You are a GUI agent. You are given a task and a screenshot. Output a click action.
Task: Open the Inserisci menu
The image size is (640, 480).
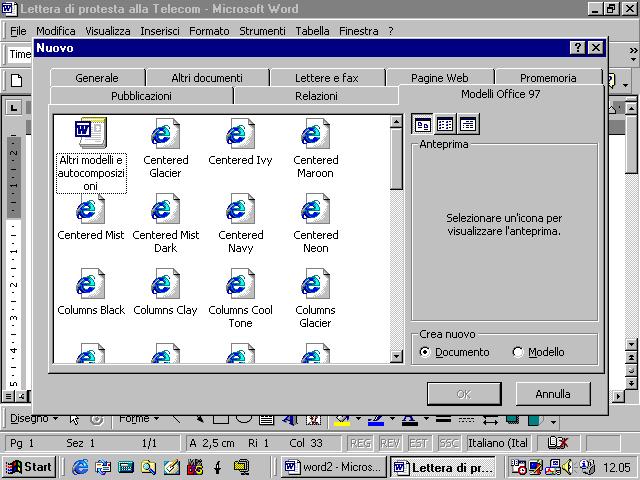point(160,31)
